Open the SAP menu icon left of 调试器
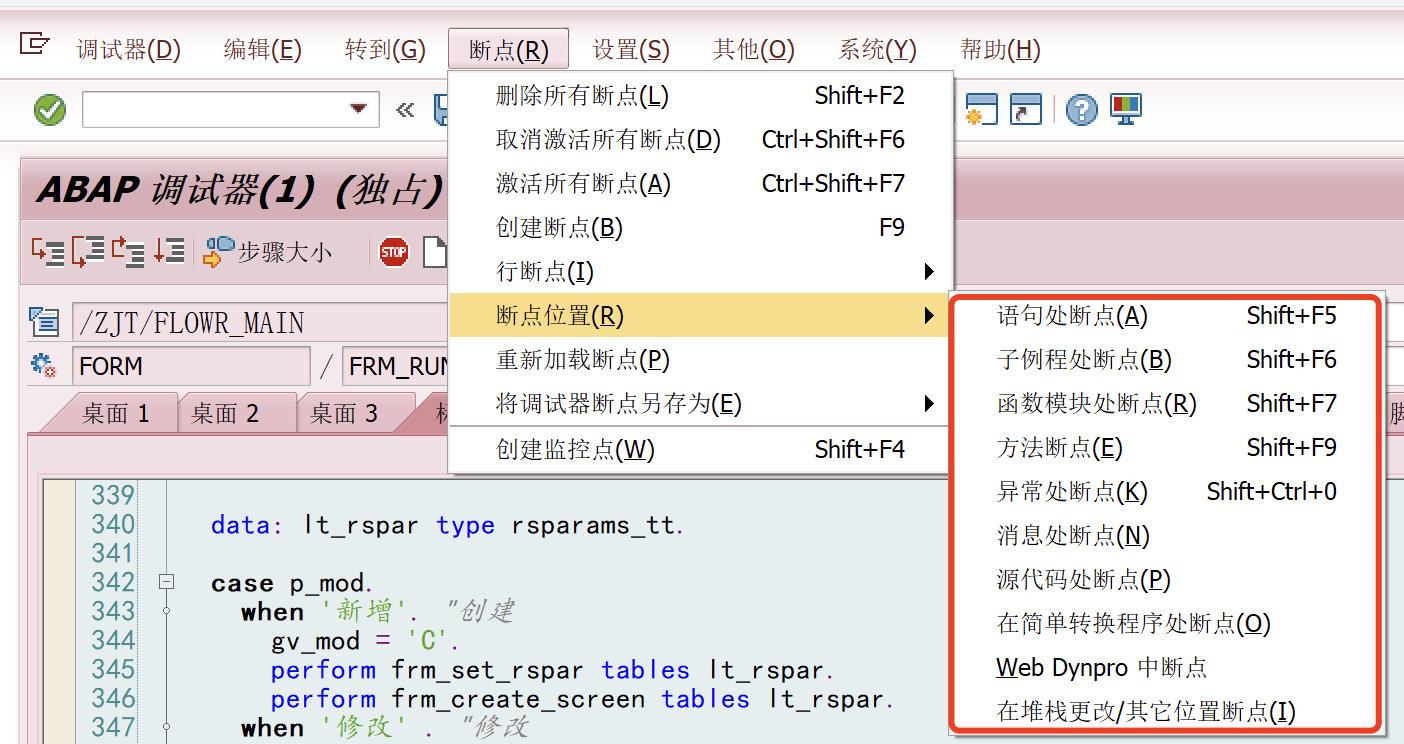The height and width of the screenshot is (744, 1404). pos(35,43)
